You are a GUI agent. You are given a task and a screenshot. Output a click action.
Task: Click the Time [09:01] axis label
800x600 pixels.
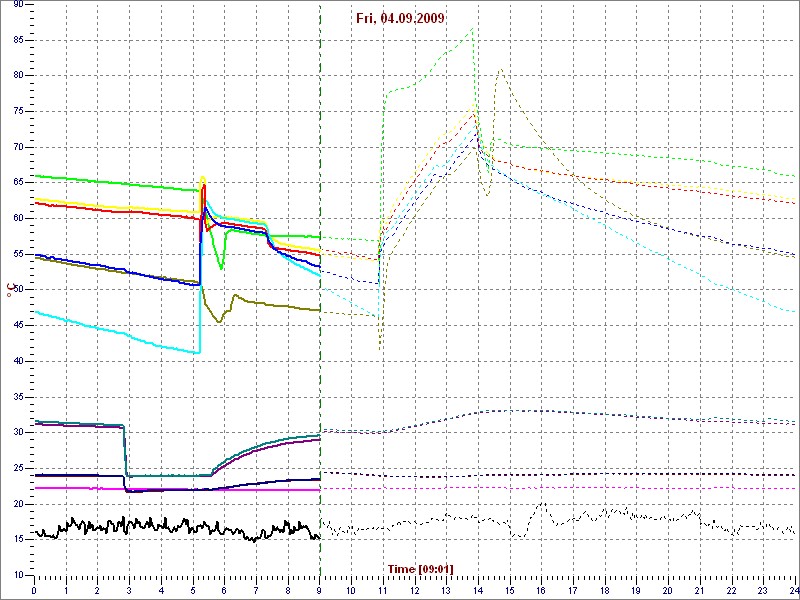420,569
